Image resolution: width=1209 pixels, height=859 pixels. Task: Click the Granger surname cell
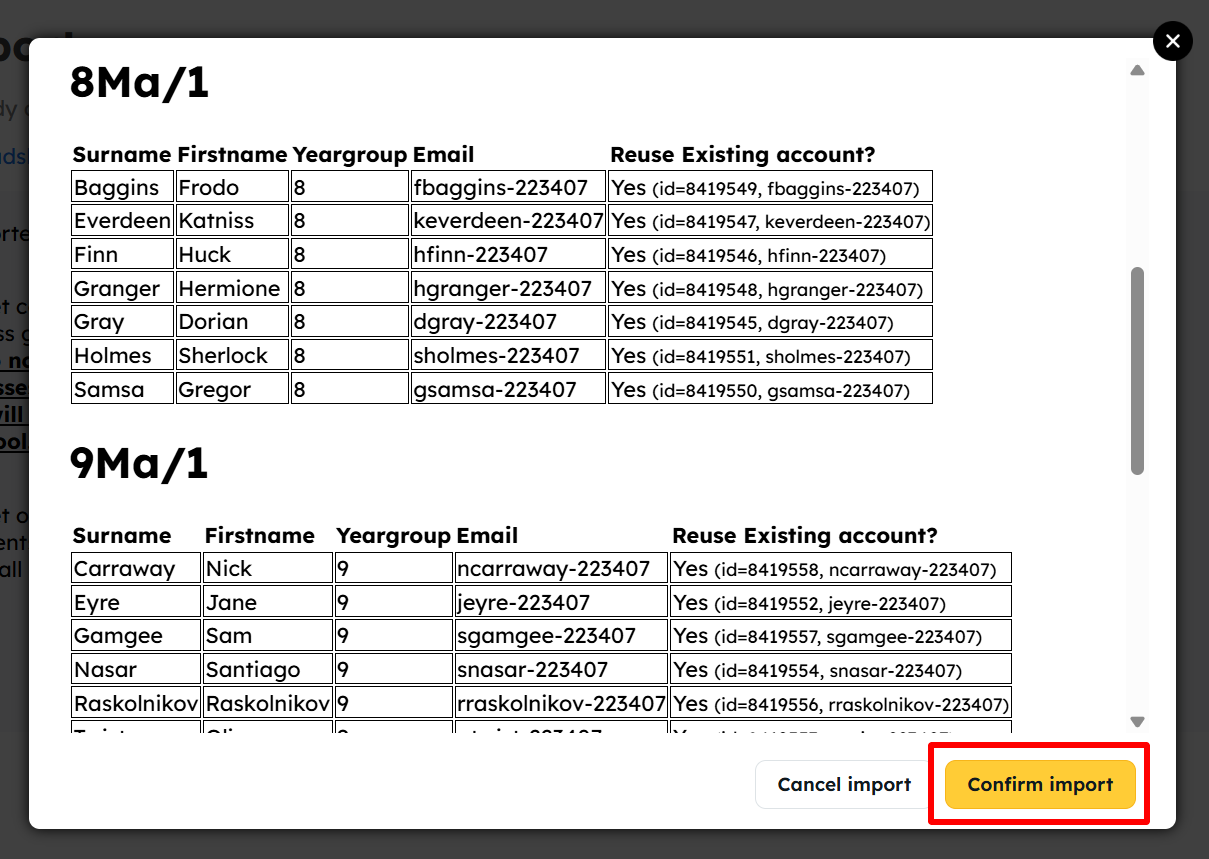tap(123, 288)
